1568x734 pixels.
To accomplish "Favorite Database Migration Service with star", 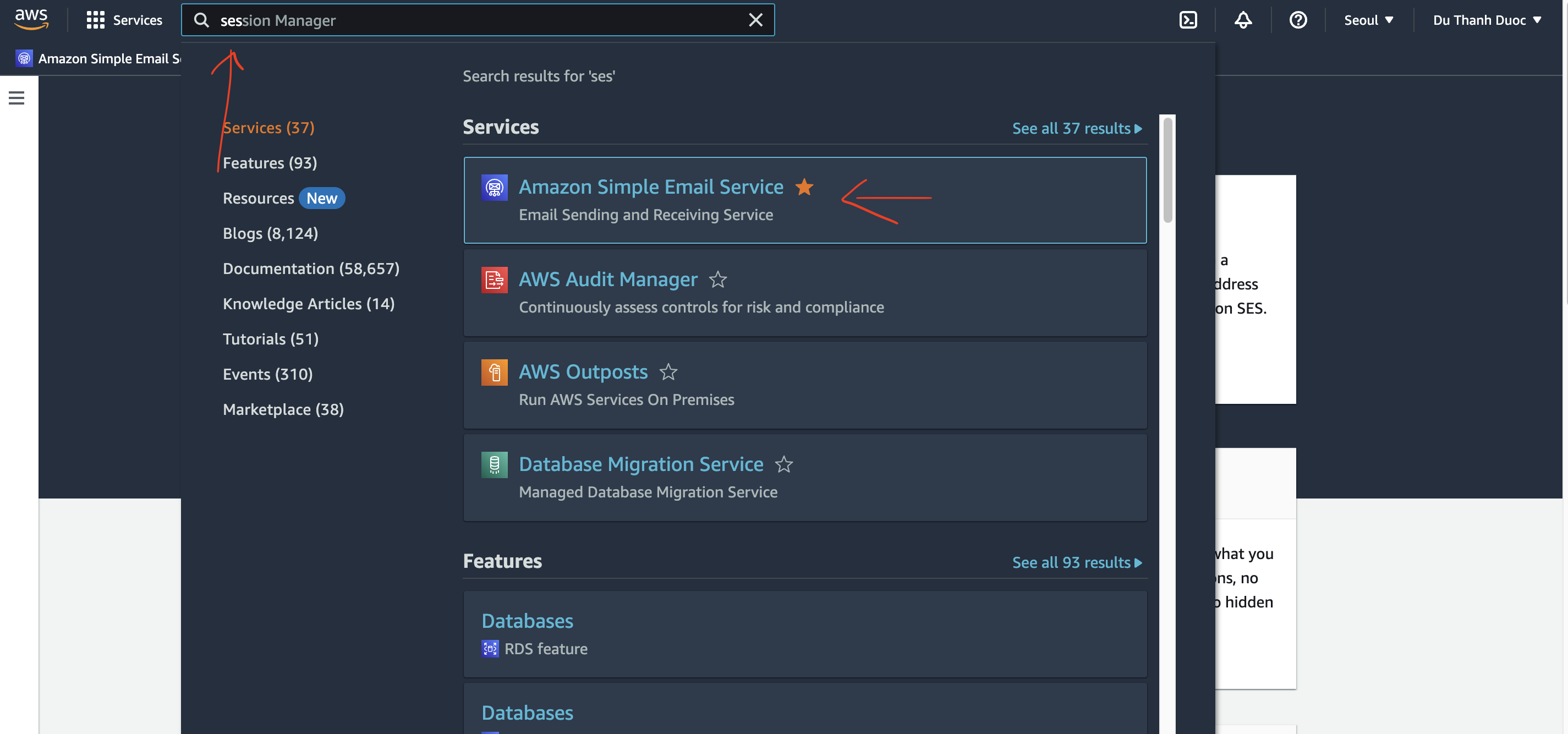I will (x=783, y=464).
